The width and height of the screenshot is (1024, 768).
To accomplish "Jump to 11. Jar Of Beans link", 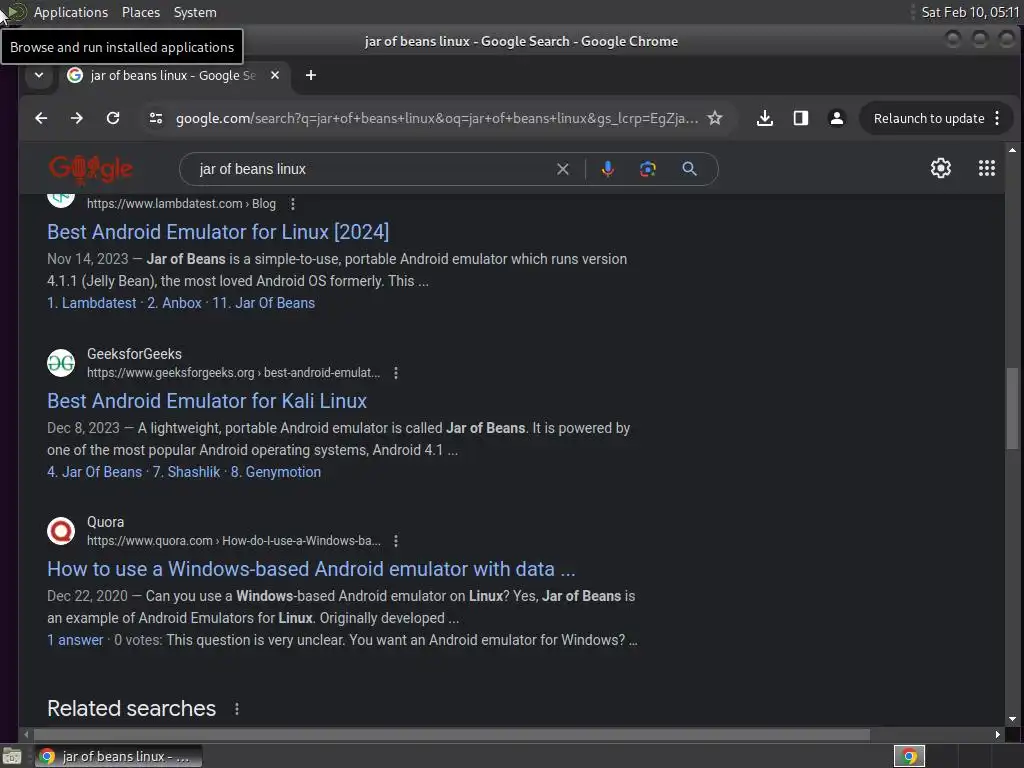I will point(264,303).
